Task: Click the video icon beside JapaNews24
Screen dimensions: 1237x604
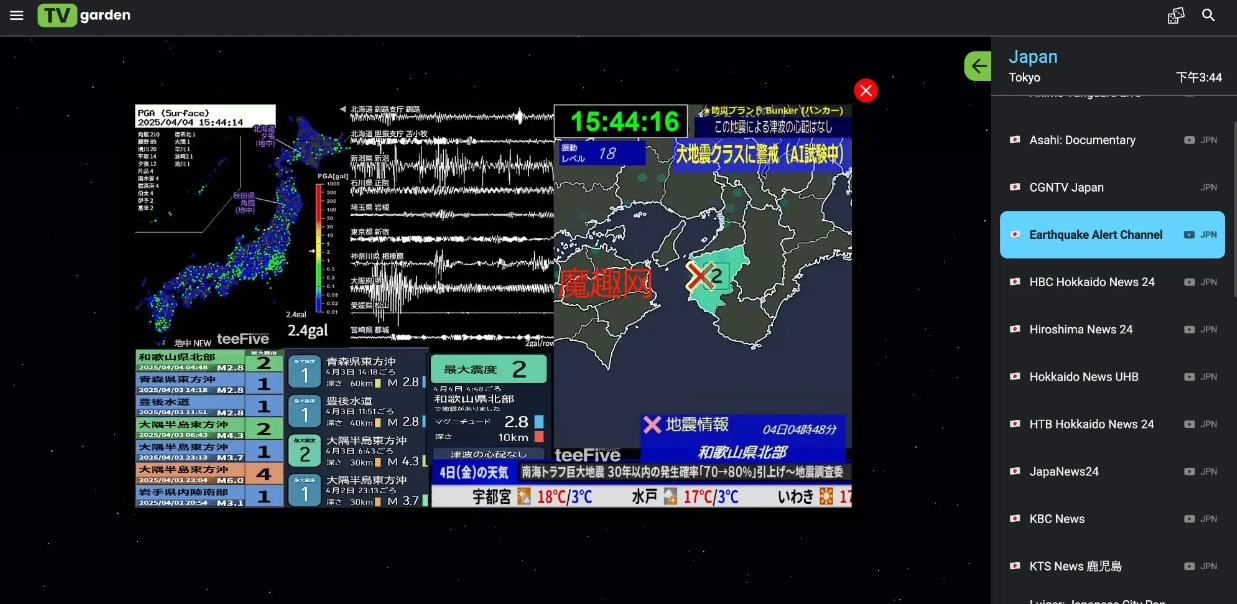Action: pos(1189,471)
